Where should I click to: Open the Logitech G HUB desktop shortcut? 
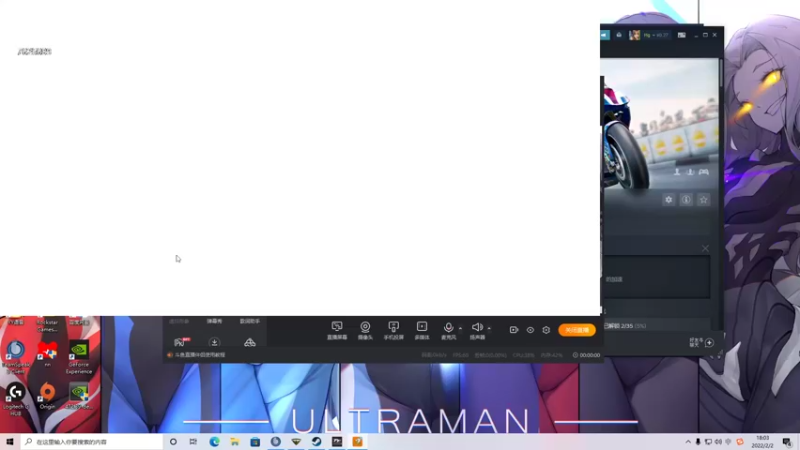[x=16, y=398]
